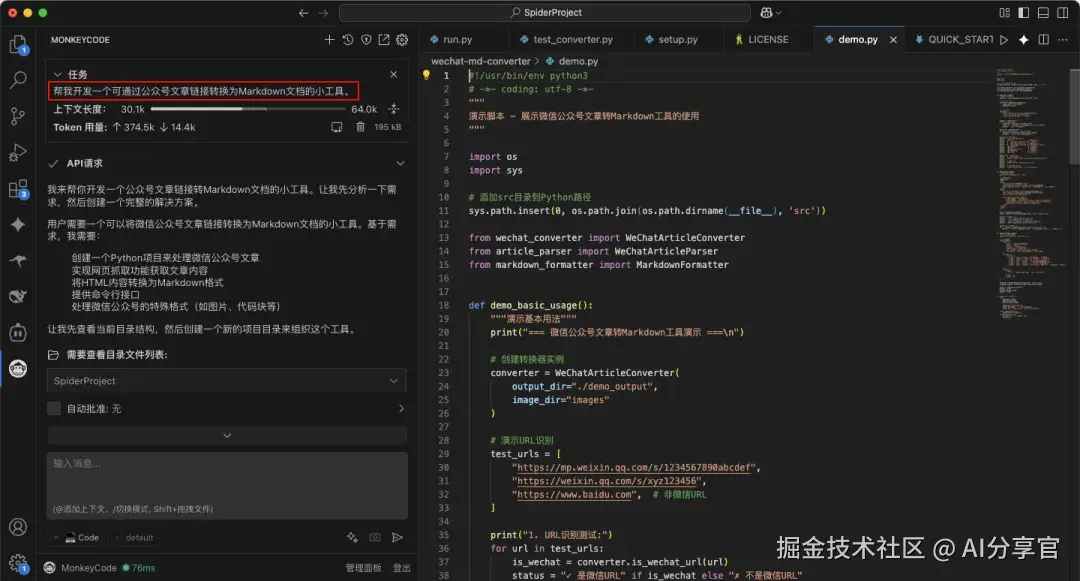Click the editor vertical scrollbar

click(1074, 117)
